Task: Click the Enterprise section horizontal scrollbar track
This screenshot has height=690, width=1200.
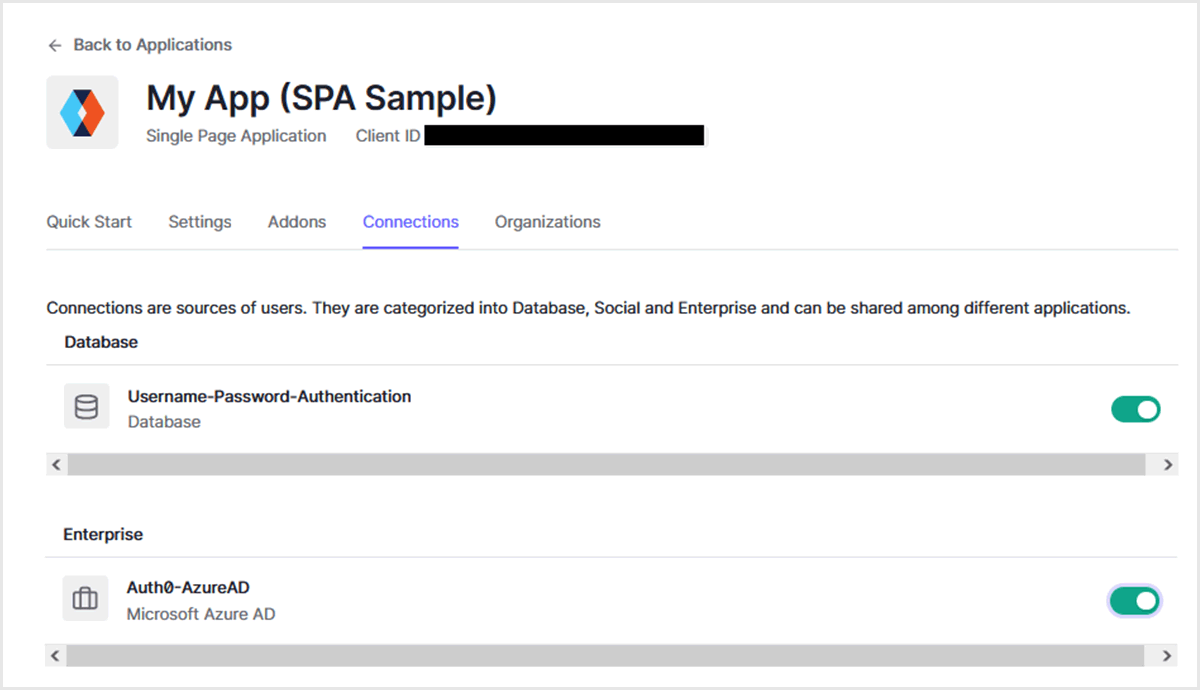Action: pyautogui.click(x=605, y=656)
